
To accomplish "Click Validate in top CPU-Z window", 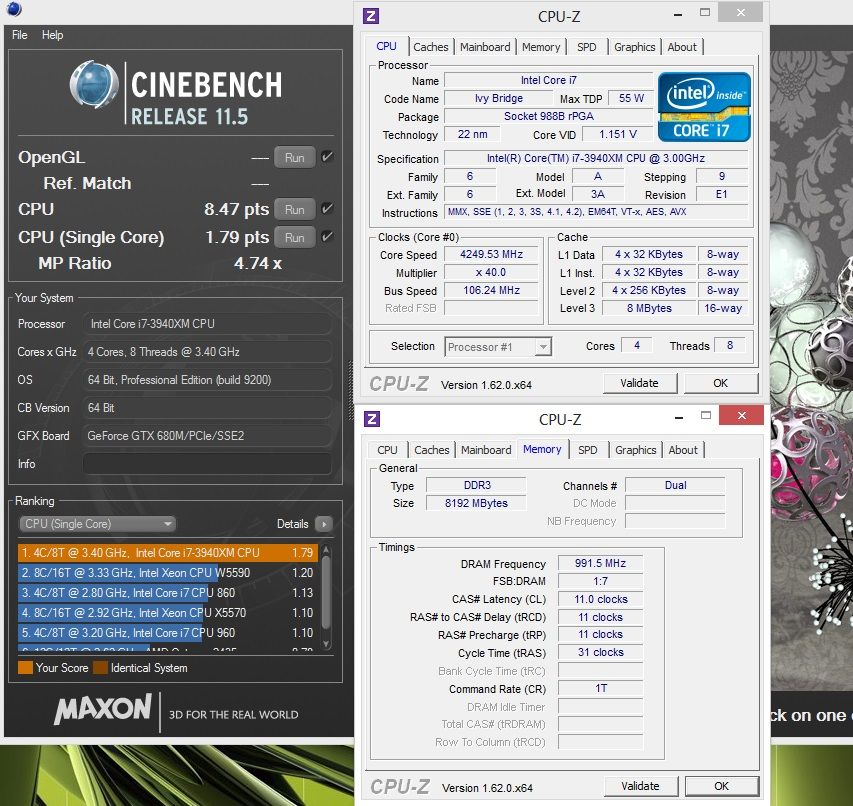I will click(639, 383).
